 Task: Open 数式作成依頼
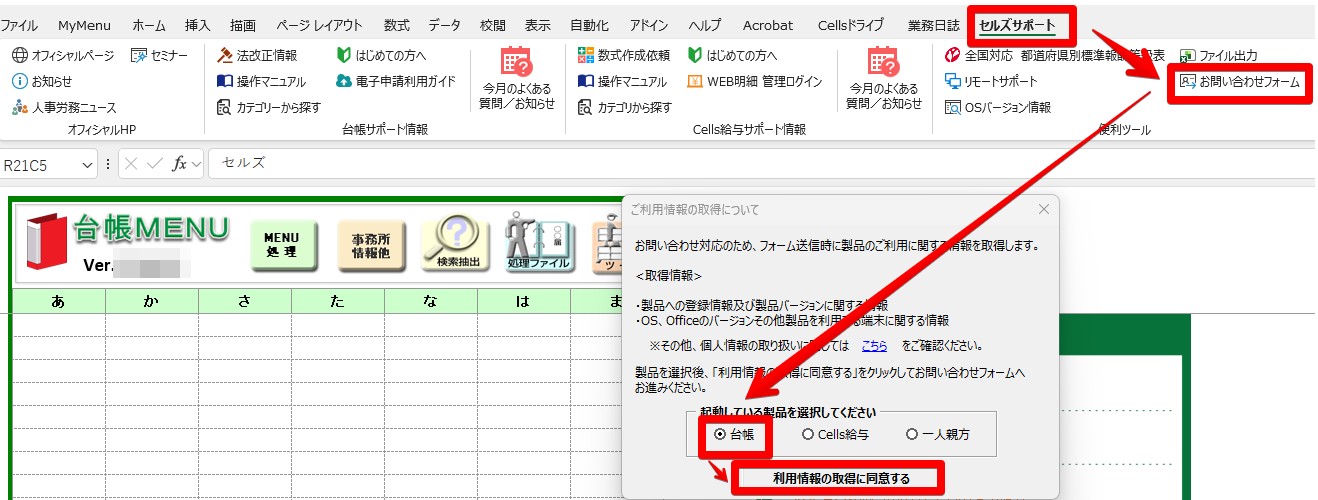pyautogui.click(x=624, y=55)
